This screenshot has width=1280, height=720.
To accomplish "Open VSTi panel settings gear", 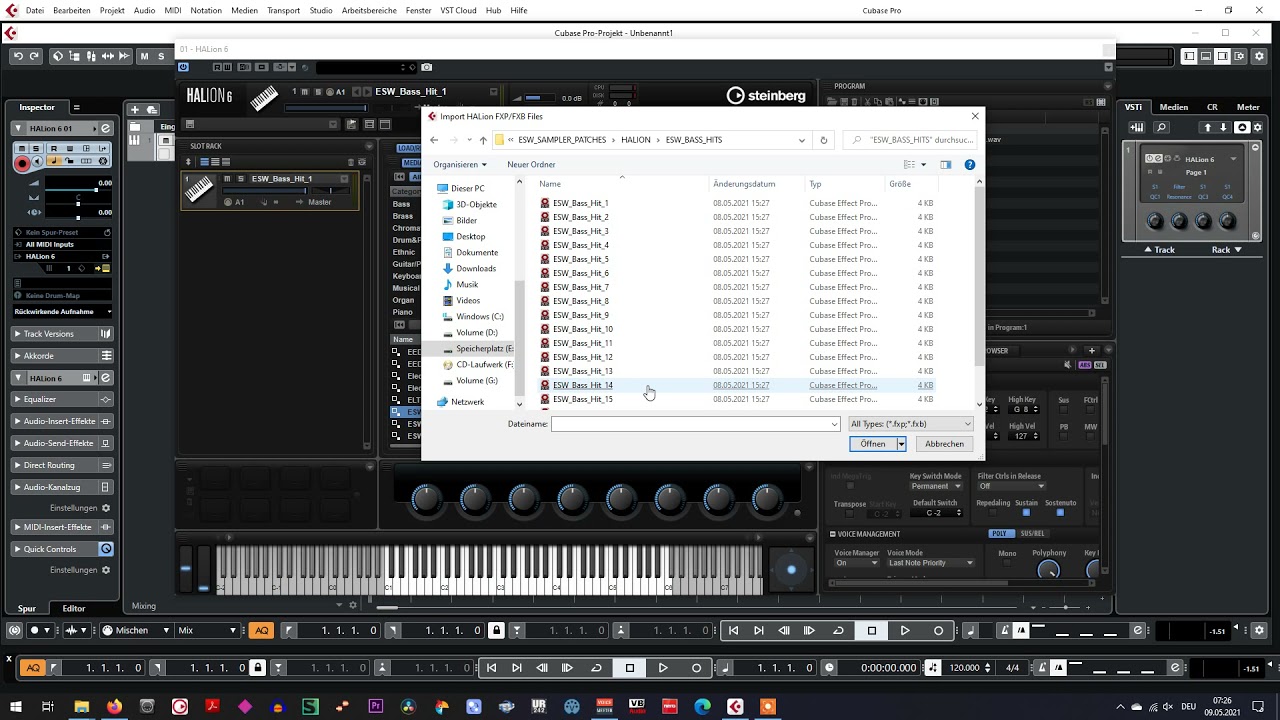I will point(1260,127).
